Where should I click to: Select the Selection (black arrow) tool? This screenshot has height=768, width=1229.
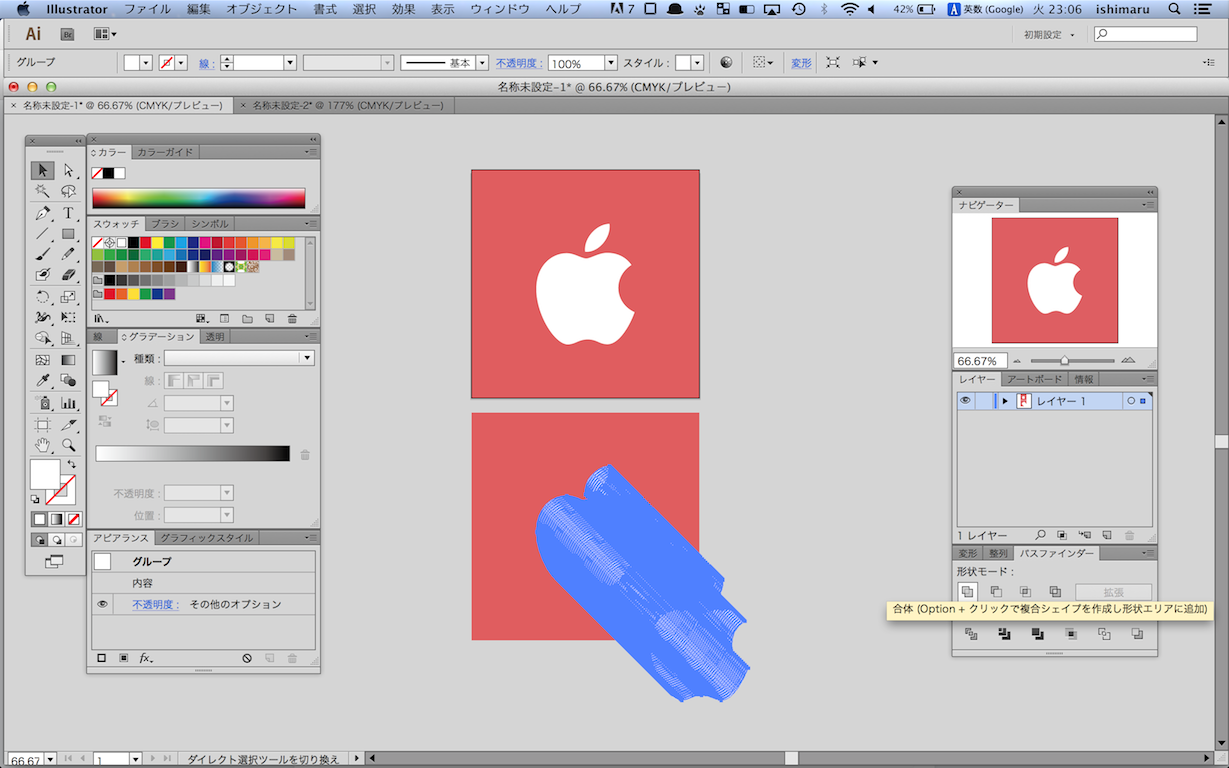43,170
